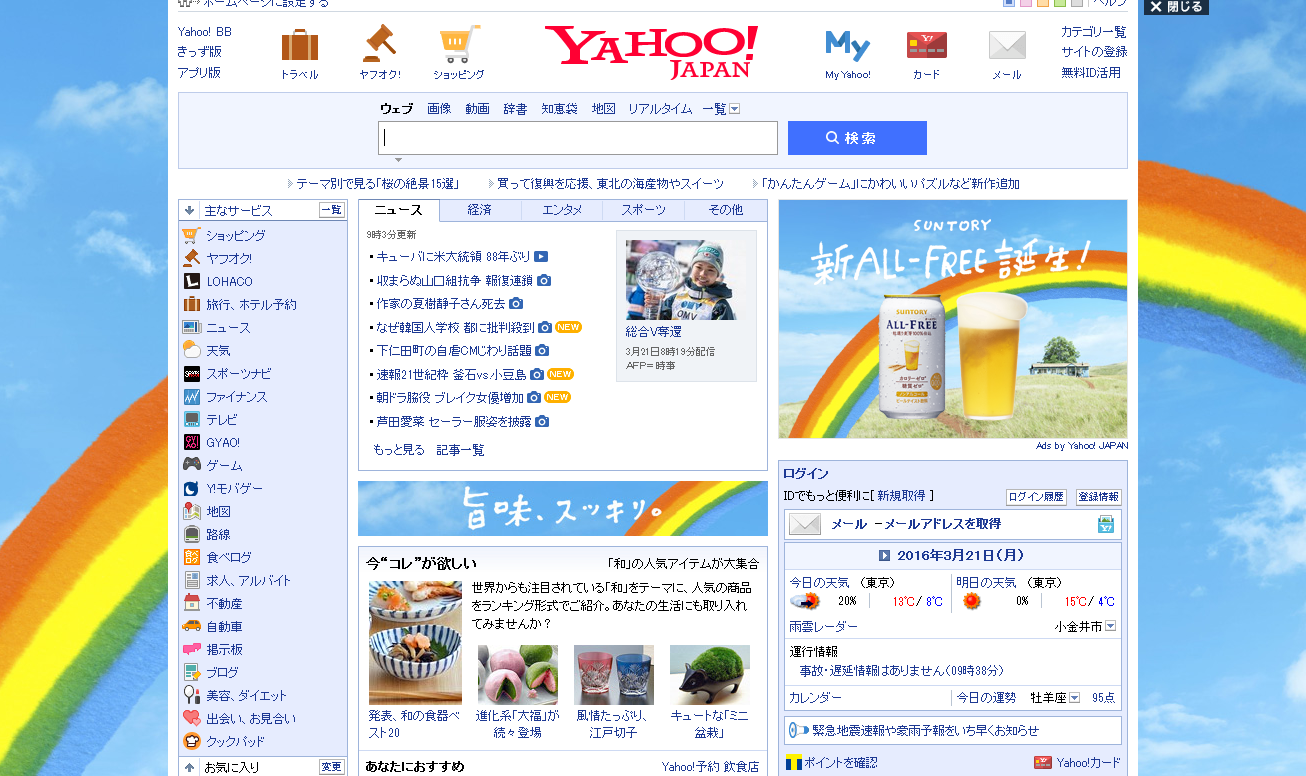Click the ログイン履歴 button
Viewport: 1306px width, 776px height.
coord(1036,497)
